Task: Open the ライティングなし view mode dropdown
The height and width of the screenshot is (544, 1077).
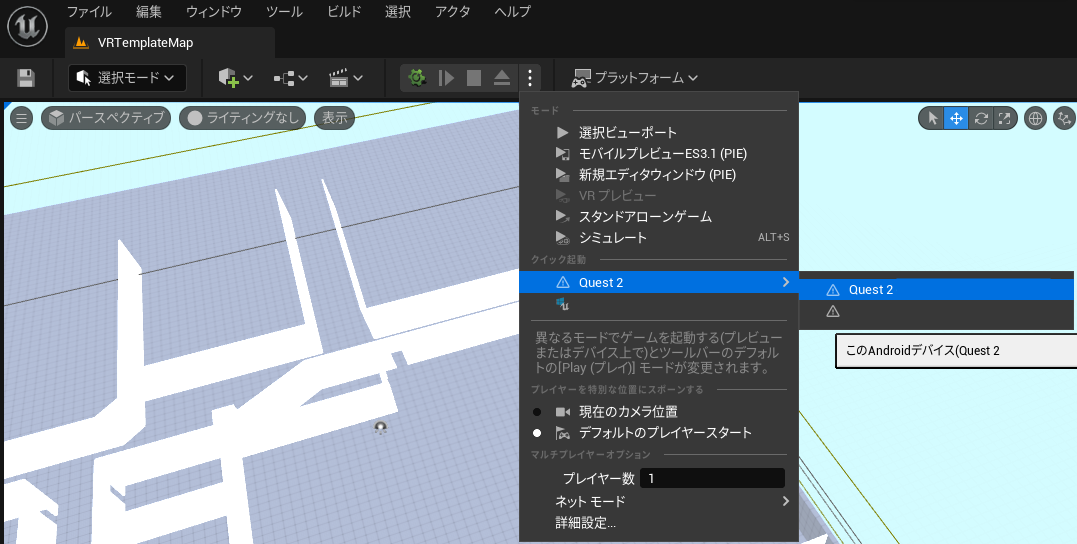Action: [242, 118]
